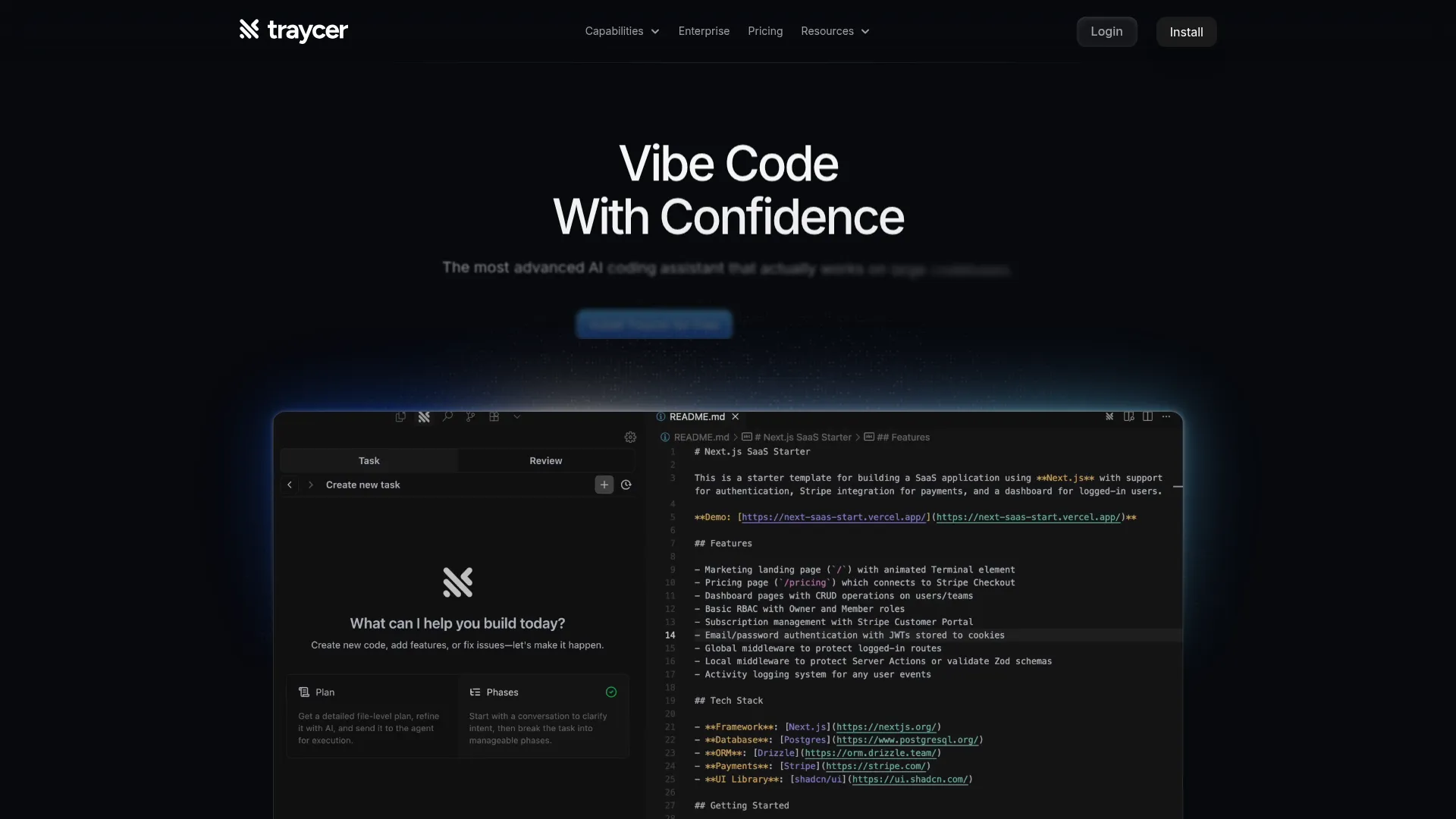
Task: Close the README.md editor tab
Action: coord(736,416)
